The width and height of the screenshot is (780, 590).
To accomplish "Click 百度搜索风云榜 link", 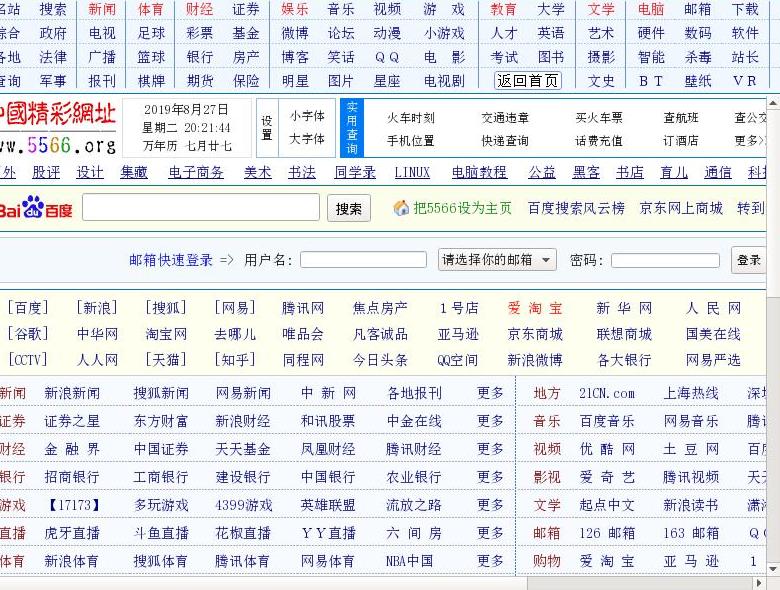I will pos(576,208).
